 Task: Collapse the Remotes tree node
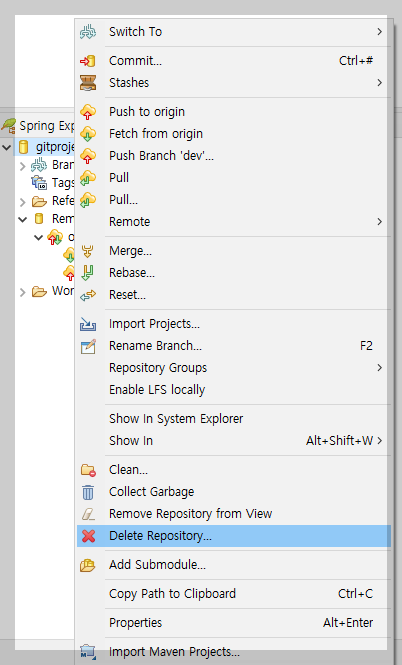pos(22,220)
